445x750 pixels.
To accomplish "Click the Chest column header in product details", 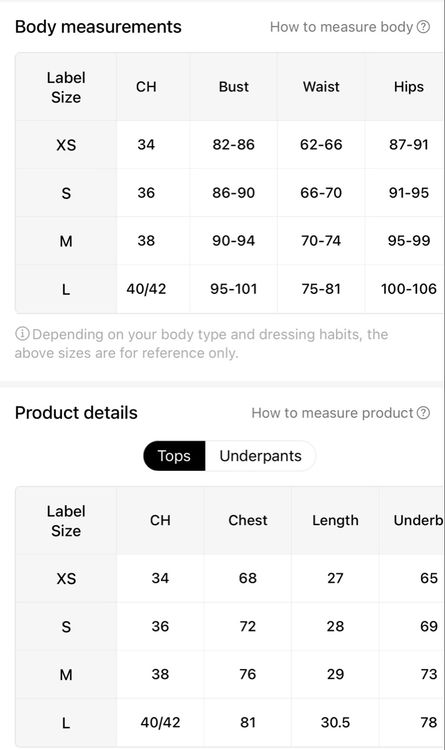I will (247, 520).
